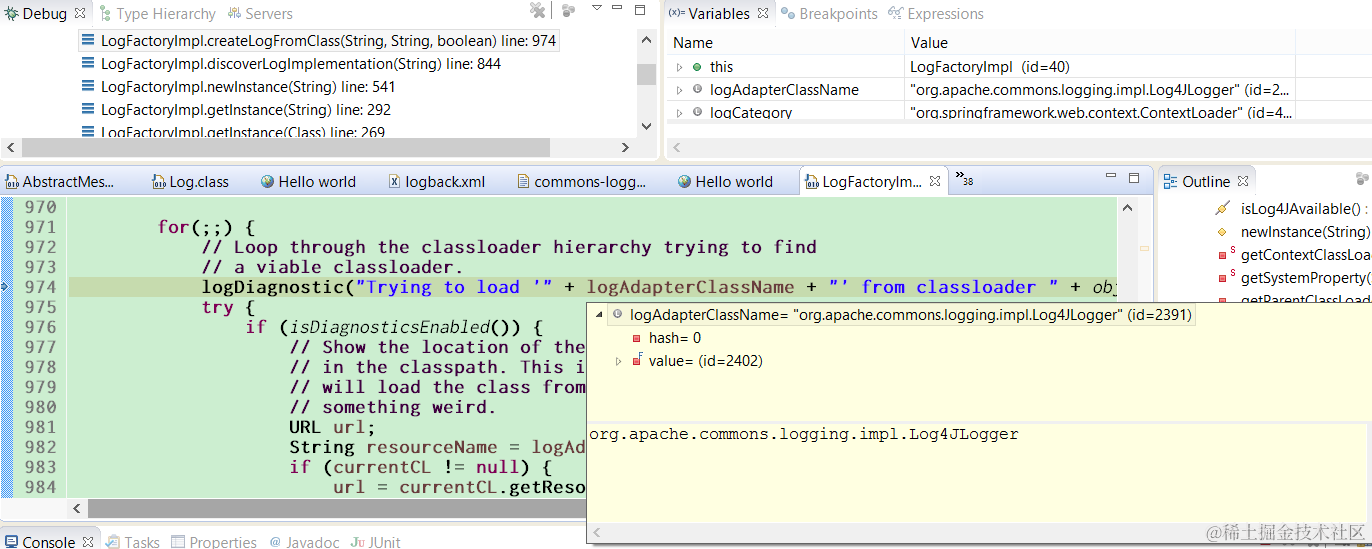Screen dimensions: 1372x549
Task: Maximize the Debug view panel
Action: coord(640,9)
